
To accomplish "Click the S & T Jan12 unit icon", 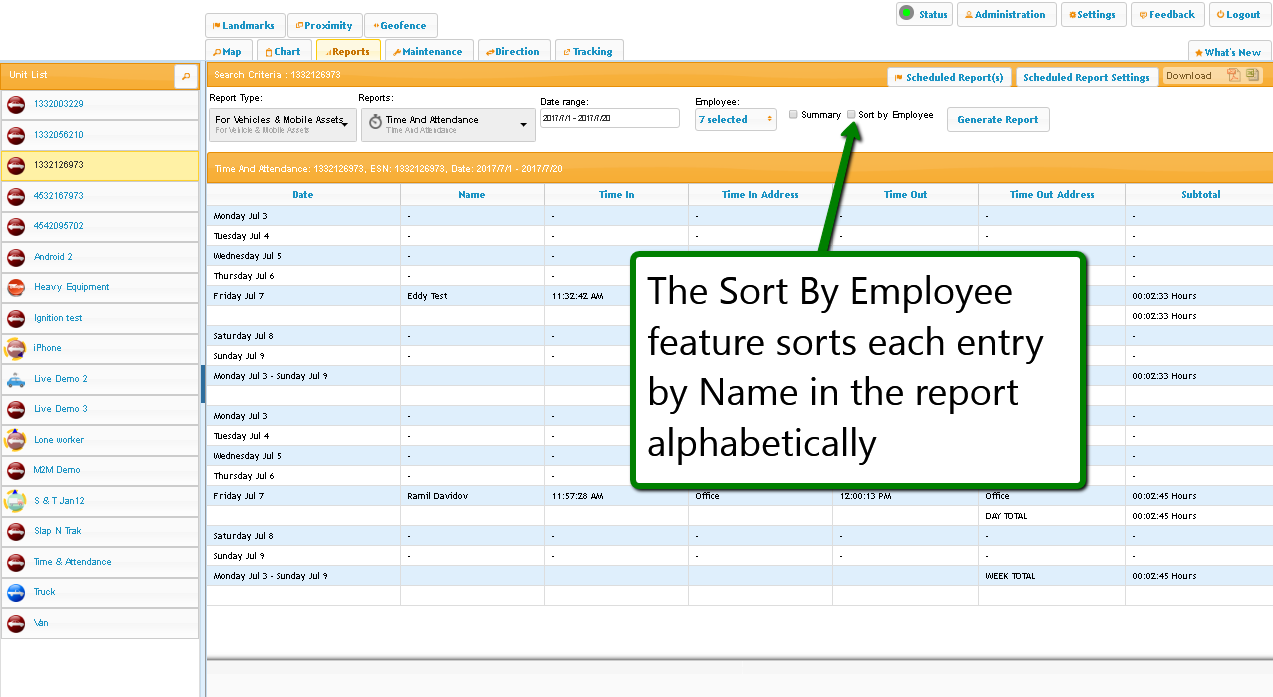I will [16, 501].
